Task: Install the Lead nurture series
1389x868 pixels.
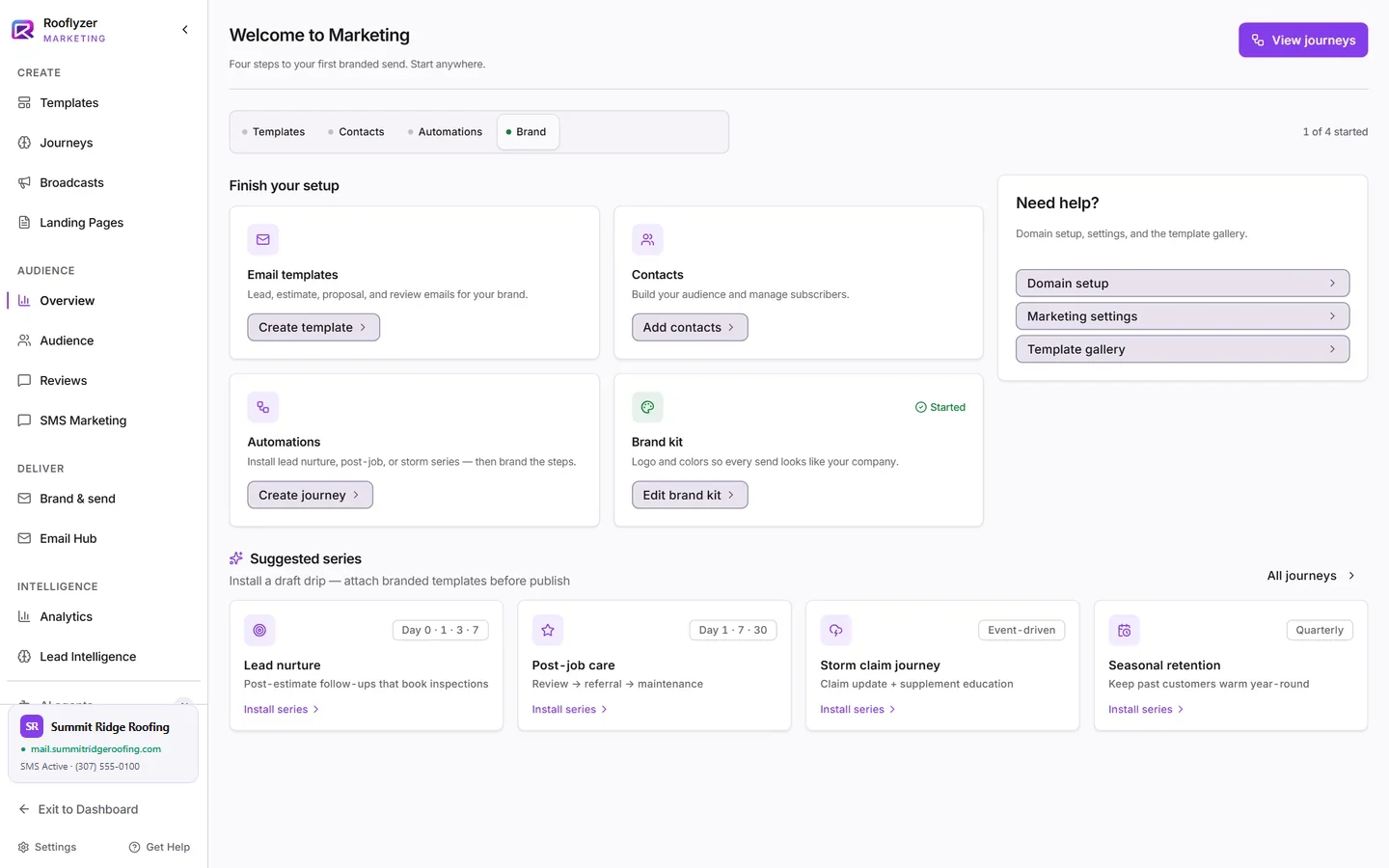Action: click(x=282, y=709)
